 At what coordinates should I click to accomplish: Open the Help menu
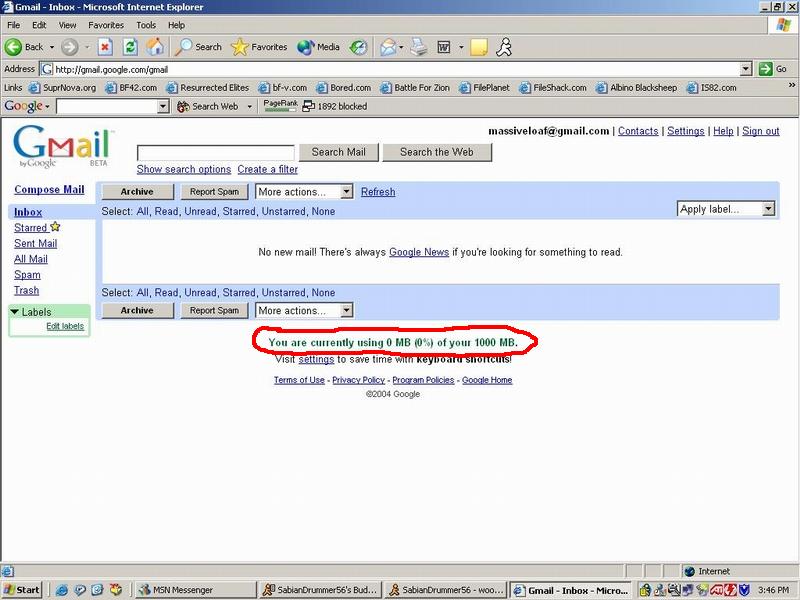176,25
